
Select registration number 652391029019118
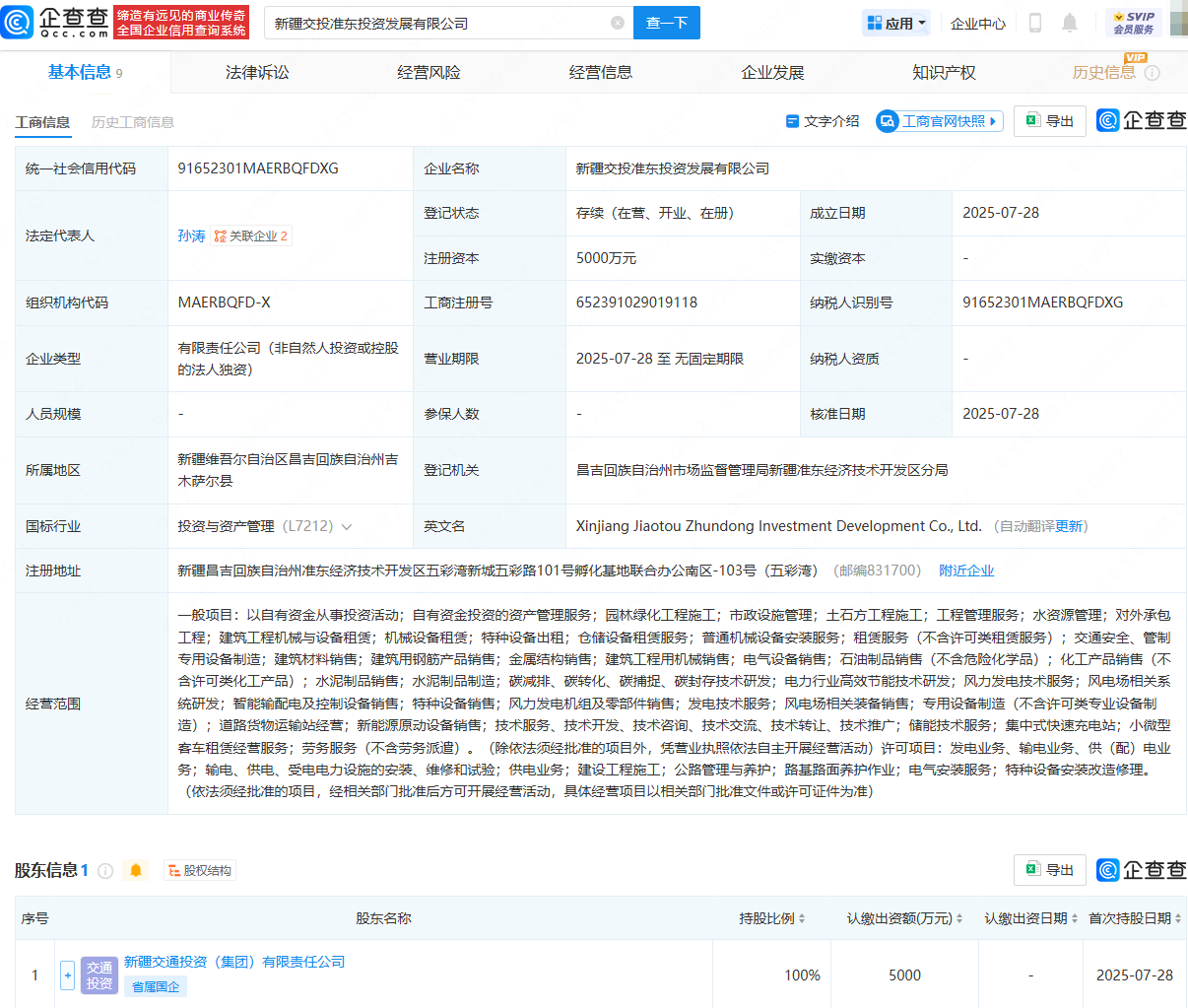point(636,302)
